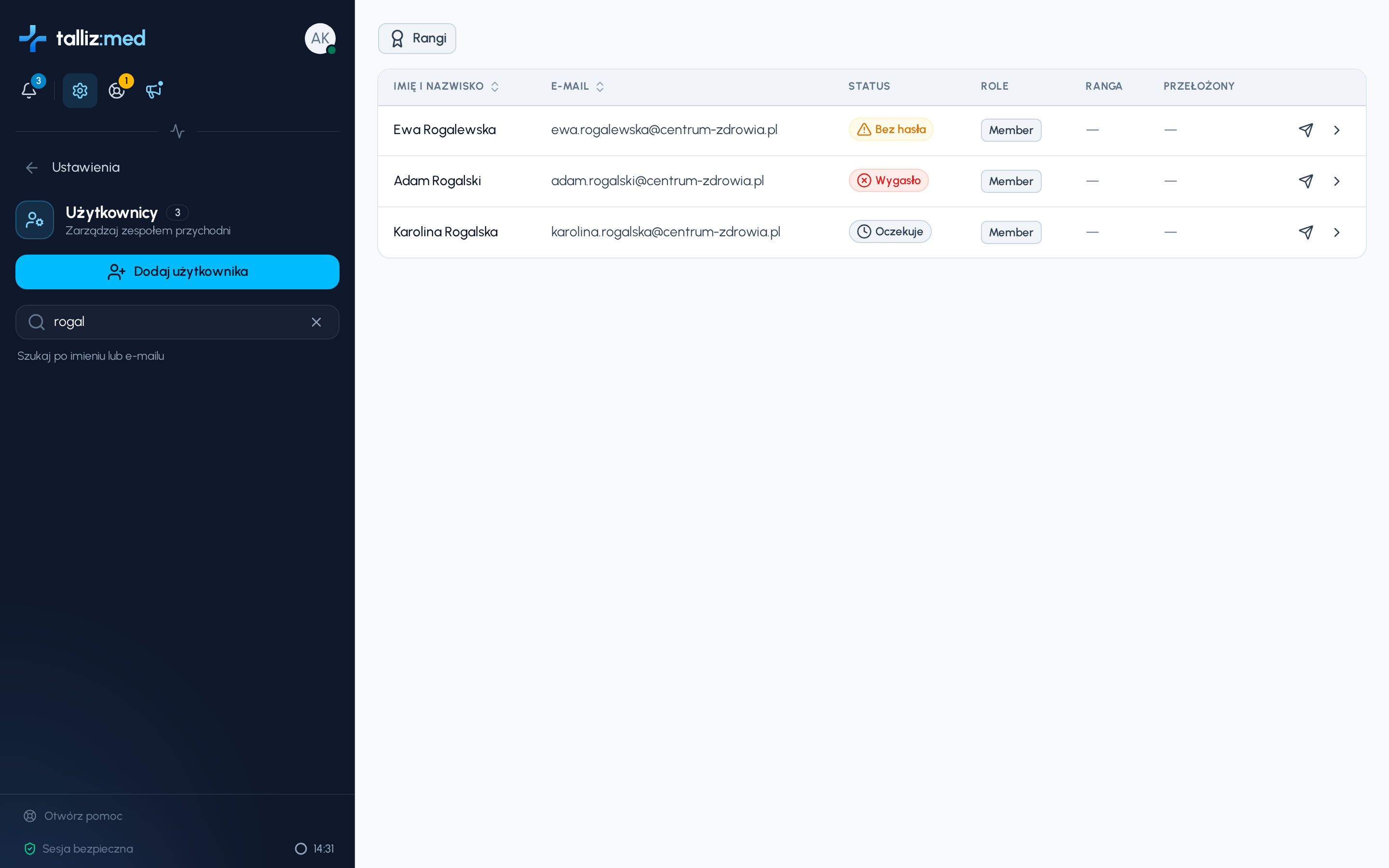Viewport: 1389px width, 868px height.
Task: Open Karolina Rogalska details chevron
Action: (x=1337, y=232)
